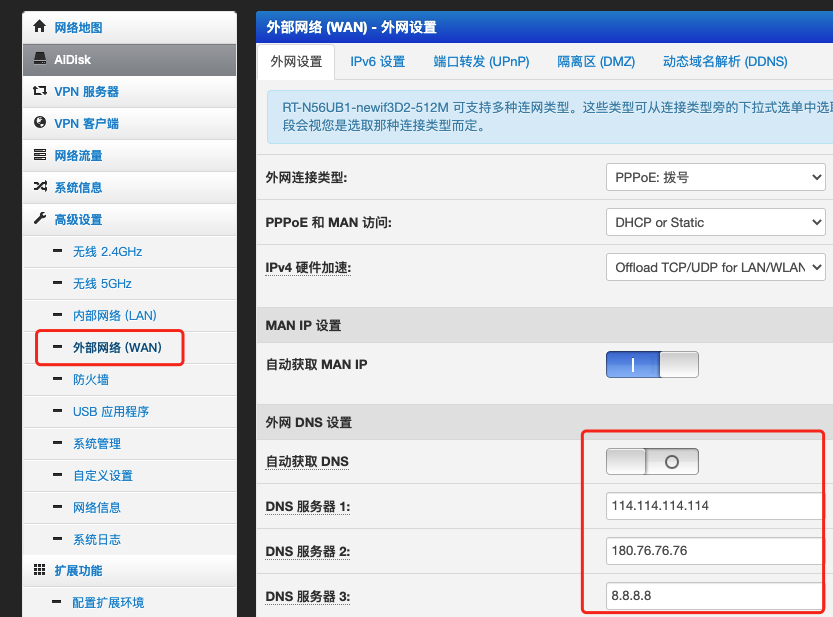Image resolution: width=833 pixels, height=617 pixels.
Task: Open the 防火墙 settings link
Action: click(x=91, y=379)
